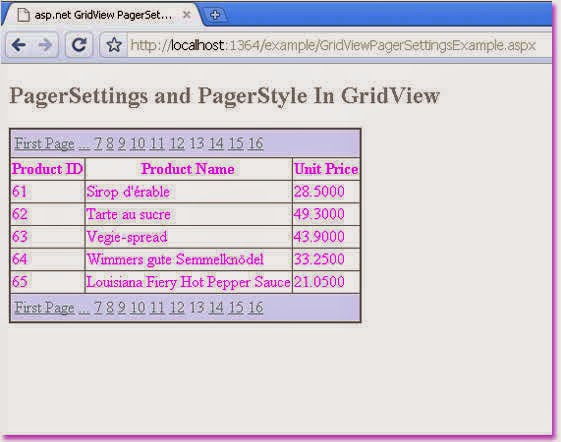Click the price cell 28.5000
This screenshot has width=561, height=442.
click(x=326, y=191)
